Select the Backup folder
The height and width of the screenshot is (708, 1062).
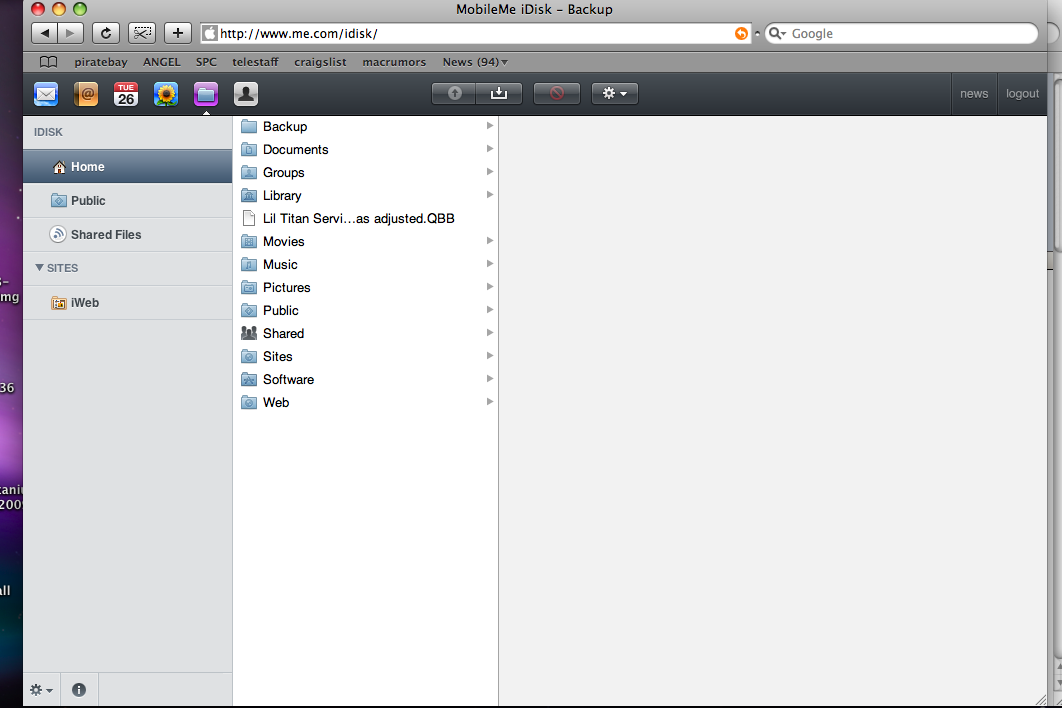(x=366, y=127)
